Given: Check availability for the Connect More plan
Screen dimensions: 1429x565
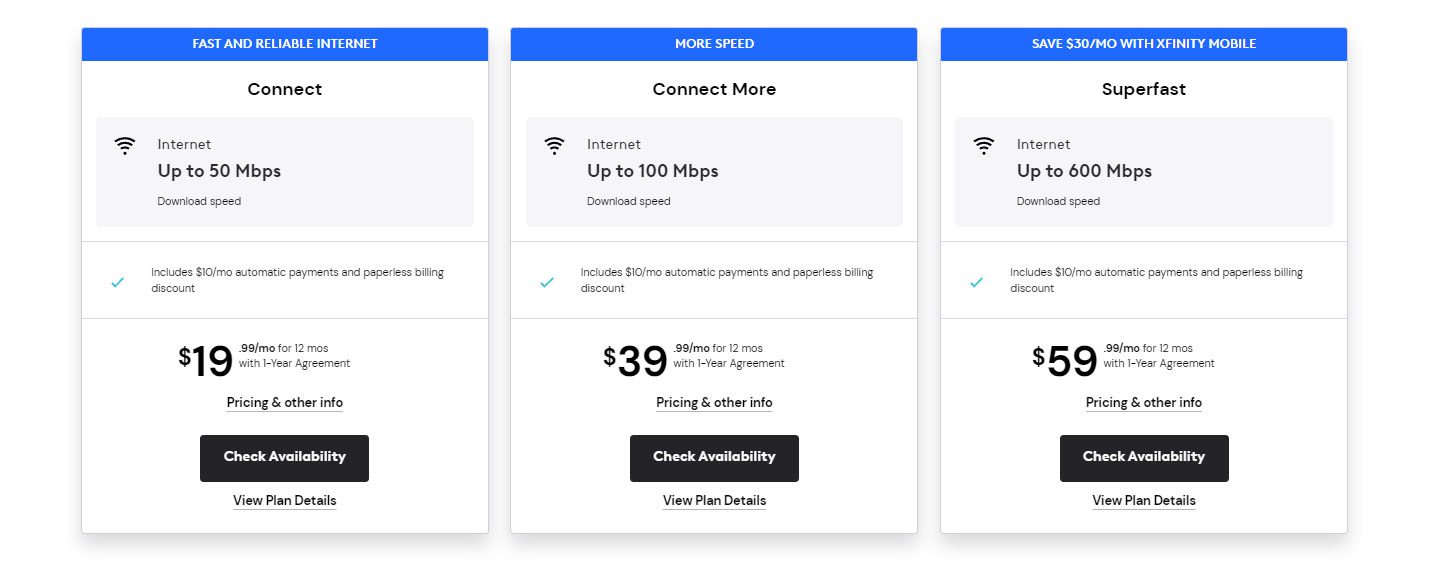Looking at the screenshot, I should click(714, 458).
